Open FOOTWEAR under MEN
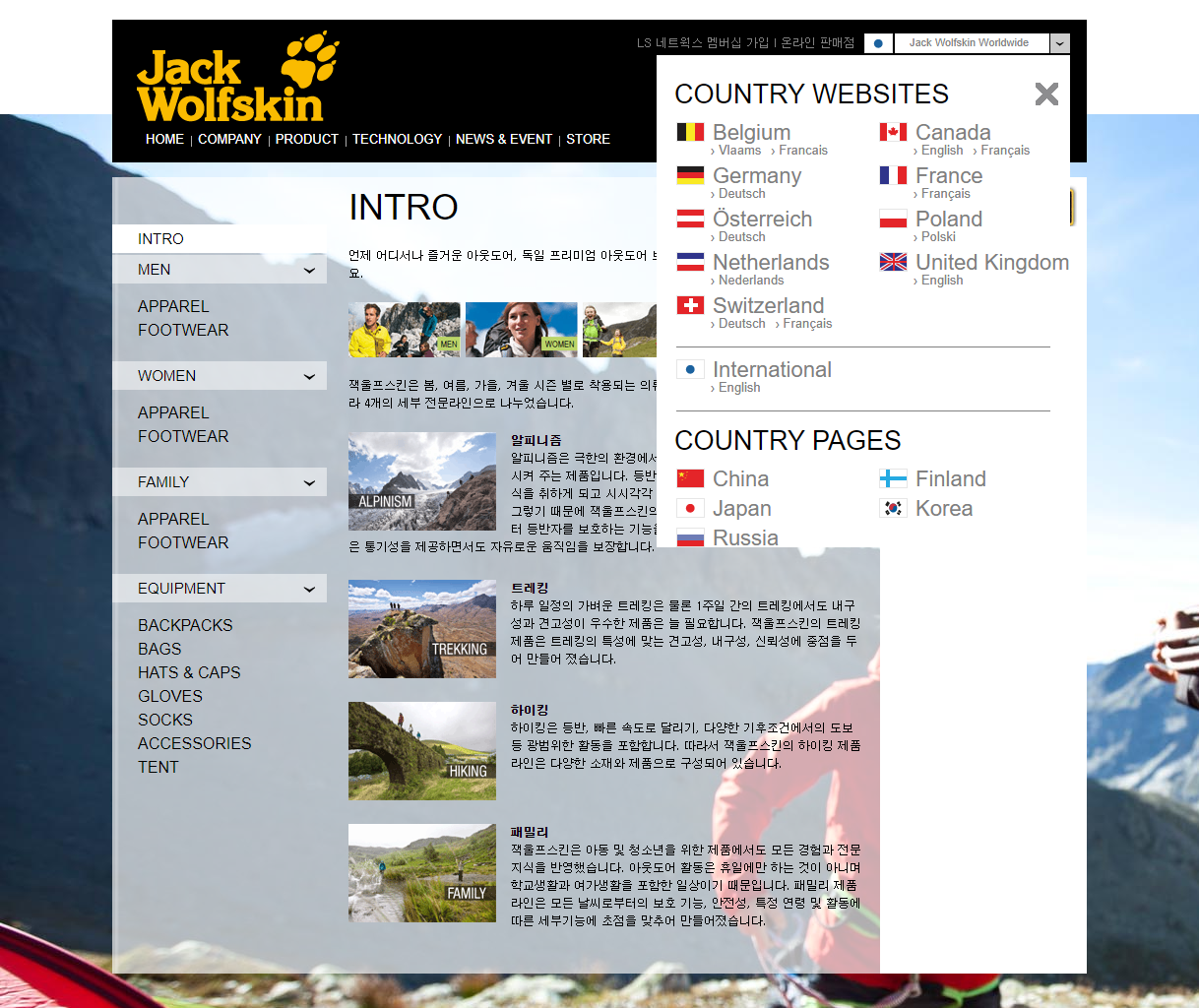Screen dimensions: 1199x1008 [183, 330]
